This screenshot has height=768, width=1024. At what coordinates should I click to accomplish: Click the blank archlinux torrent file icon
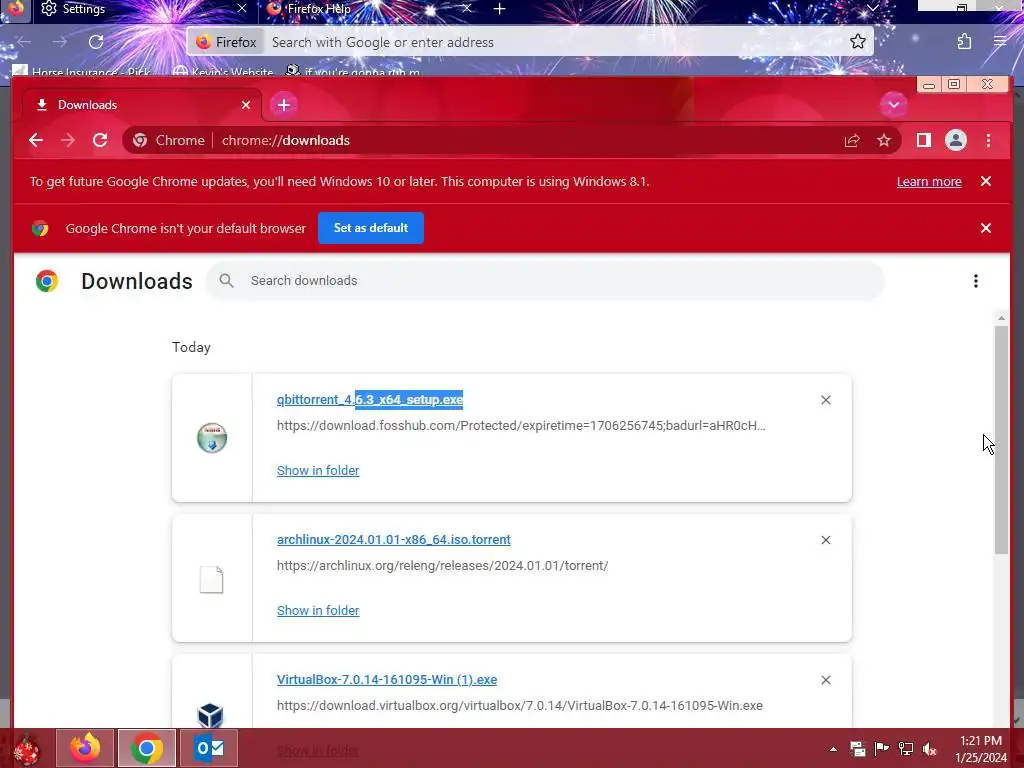212,579
